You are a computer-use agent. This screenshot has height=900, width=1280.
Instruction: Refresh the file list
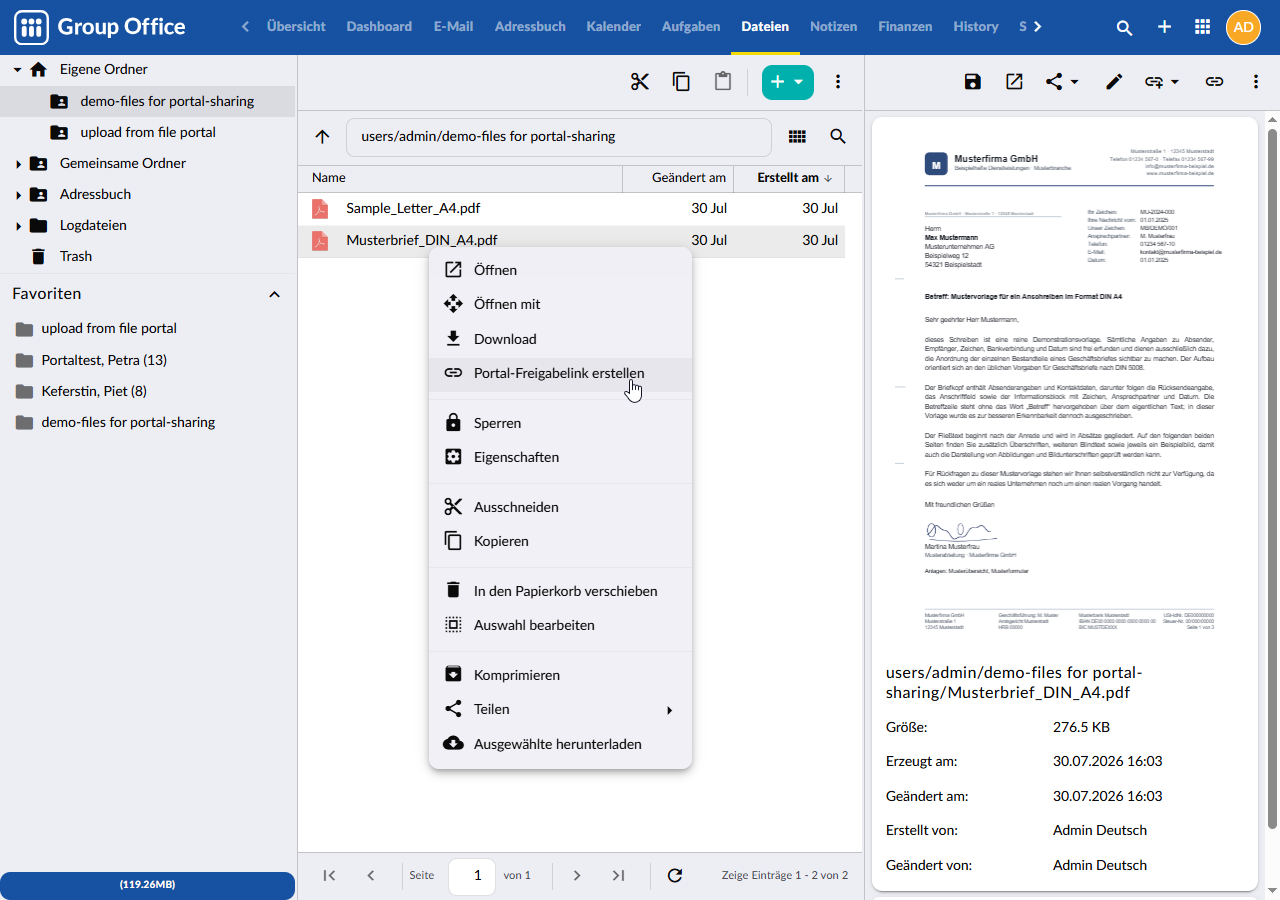click(675, 875)
